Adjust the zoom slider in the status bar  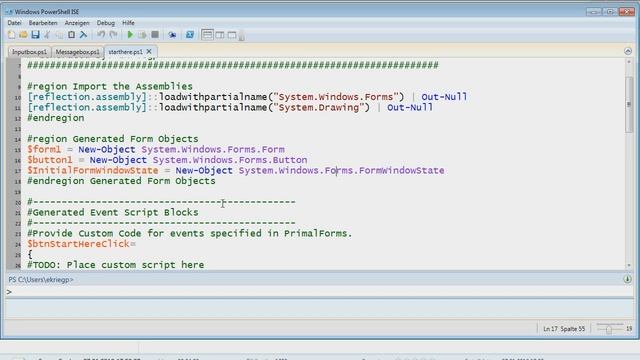pyautogui.click(x=609, y=329)
